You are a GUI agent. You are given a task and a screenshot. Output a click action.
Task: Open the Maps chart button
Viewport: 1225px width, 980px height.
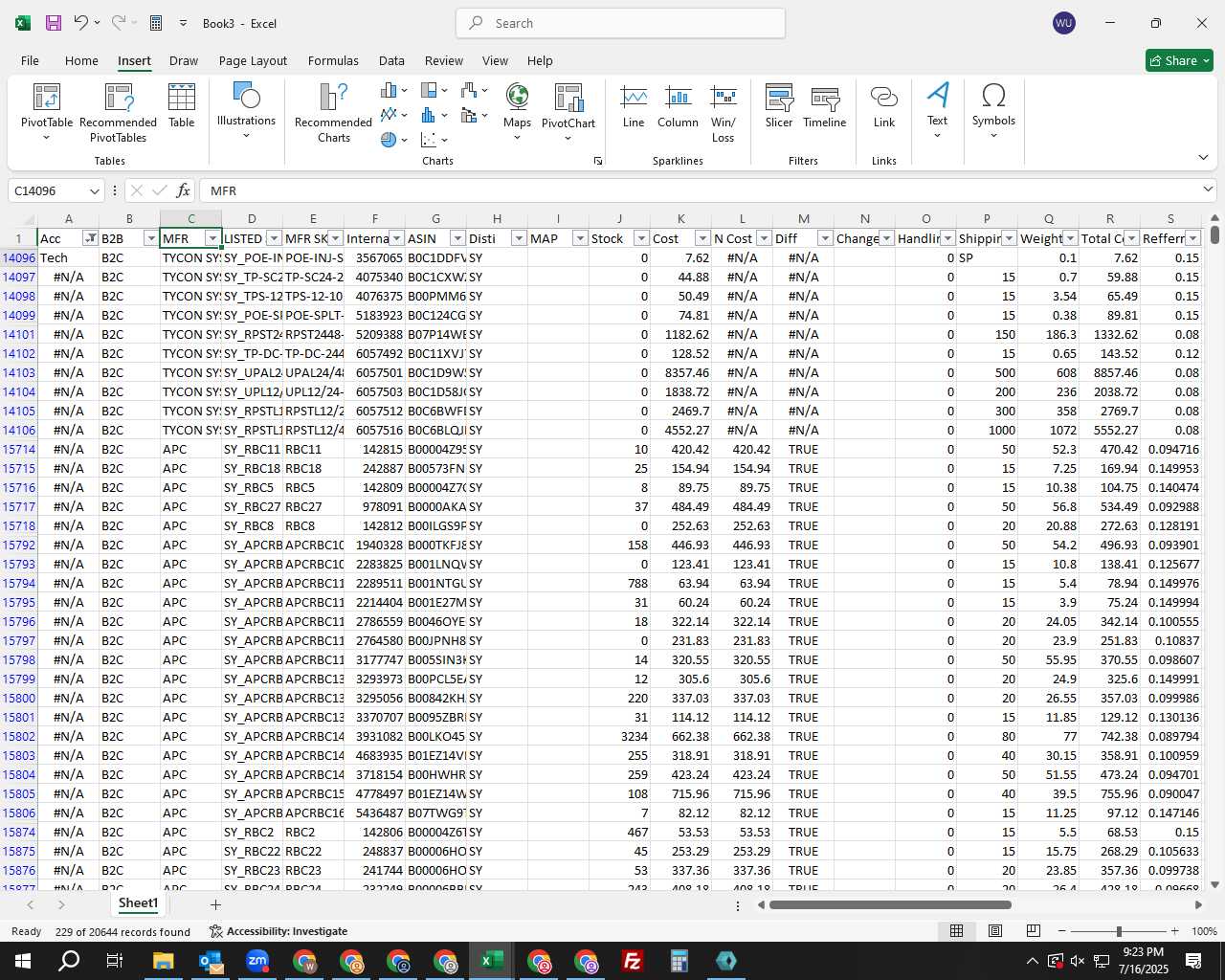coord(517,112)
